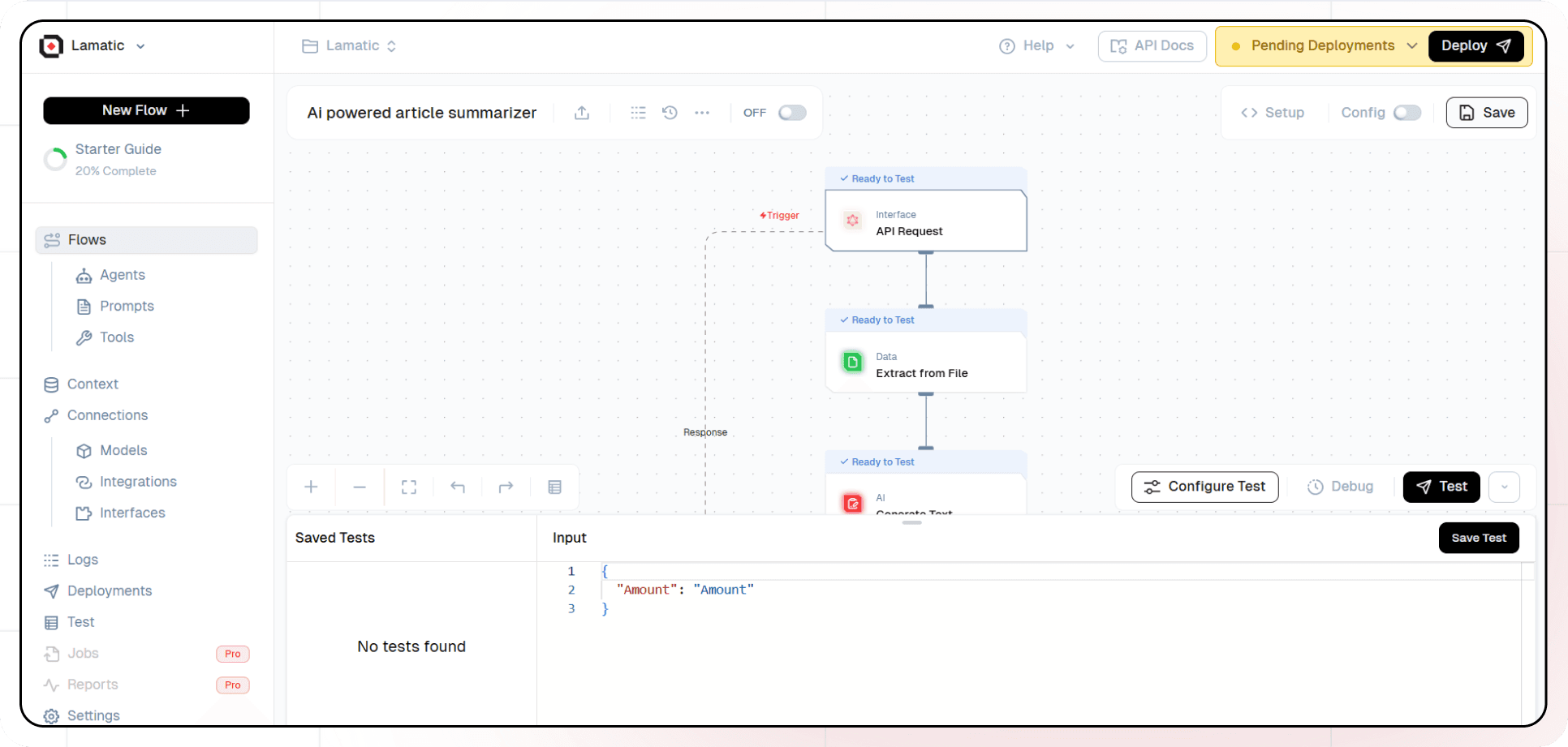This screenshot has height=747, width=1568.
Task: Open the more options ellipsis next to flow title
Action: (x=703, y=113)
